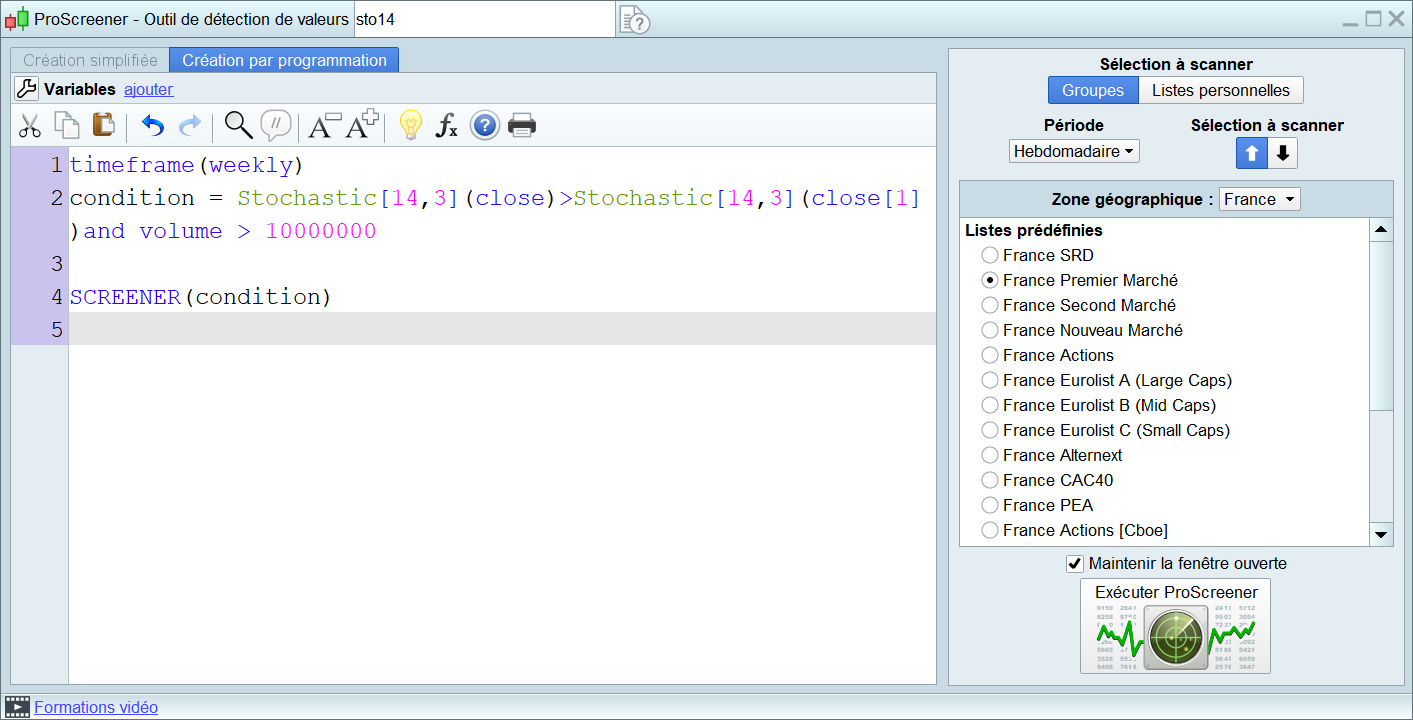Click the predefined lists scrollbar thumb
1413x720 pixels.
(x=1381, y=325)
